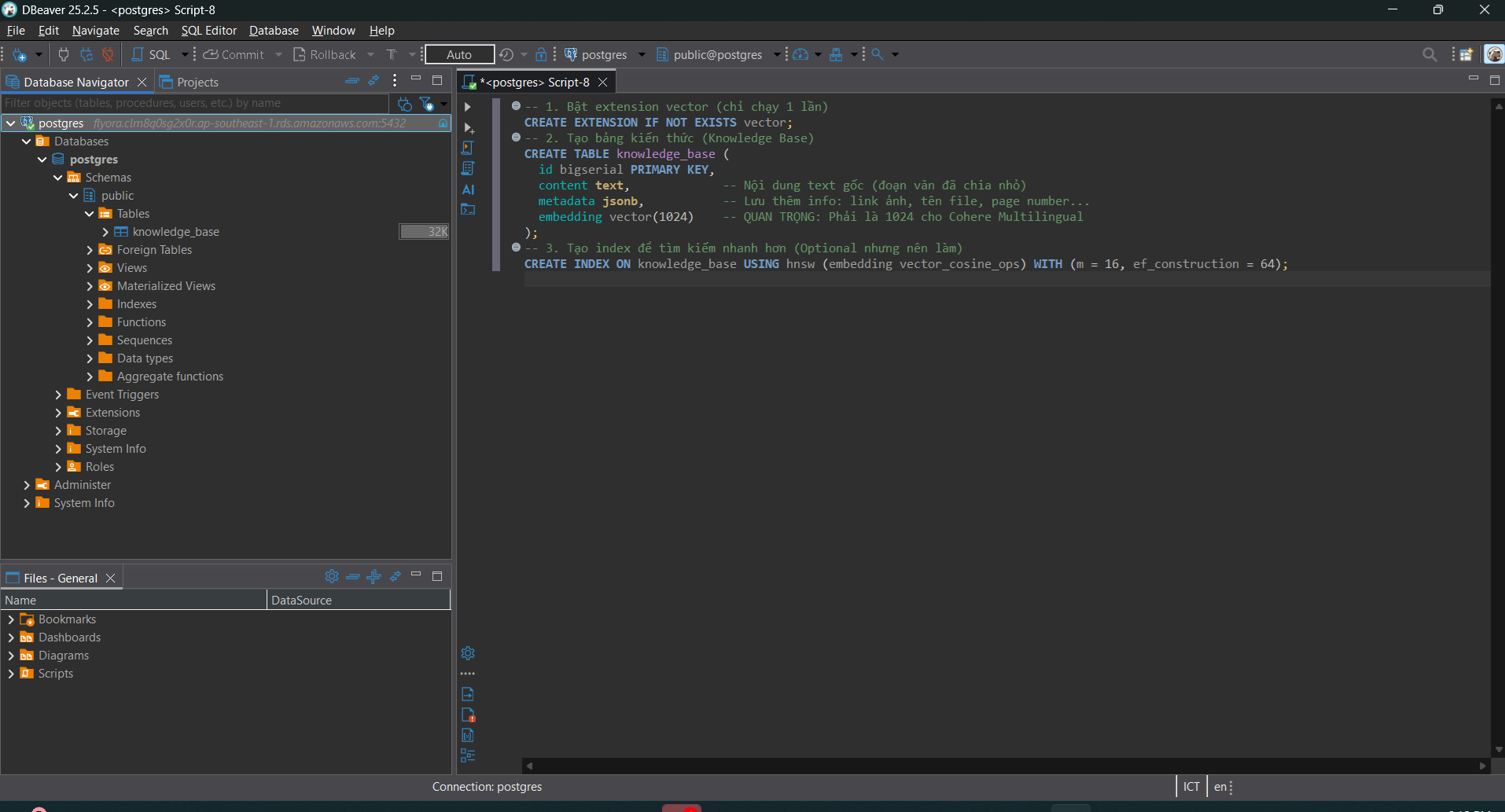Collapse the first SQL comment fold marker

(x=516, y=106)
